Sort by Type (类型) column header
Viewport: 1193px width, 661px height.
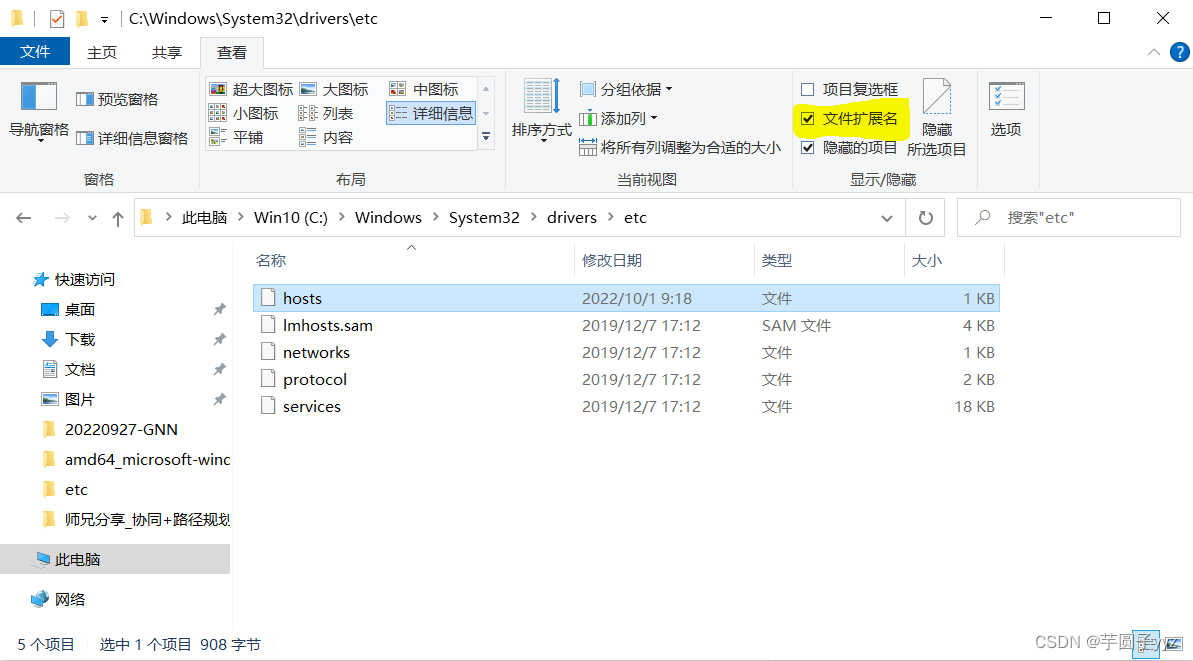829,260
